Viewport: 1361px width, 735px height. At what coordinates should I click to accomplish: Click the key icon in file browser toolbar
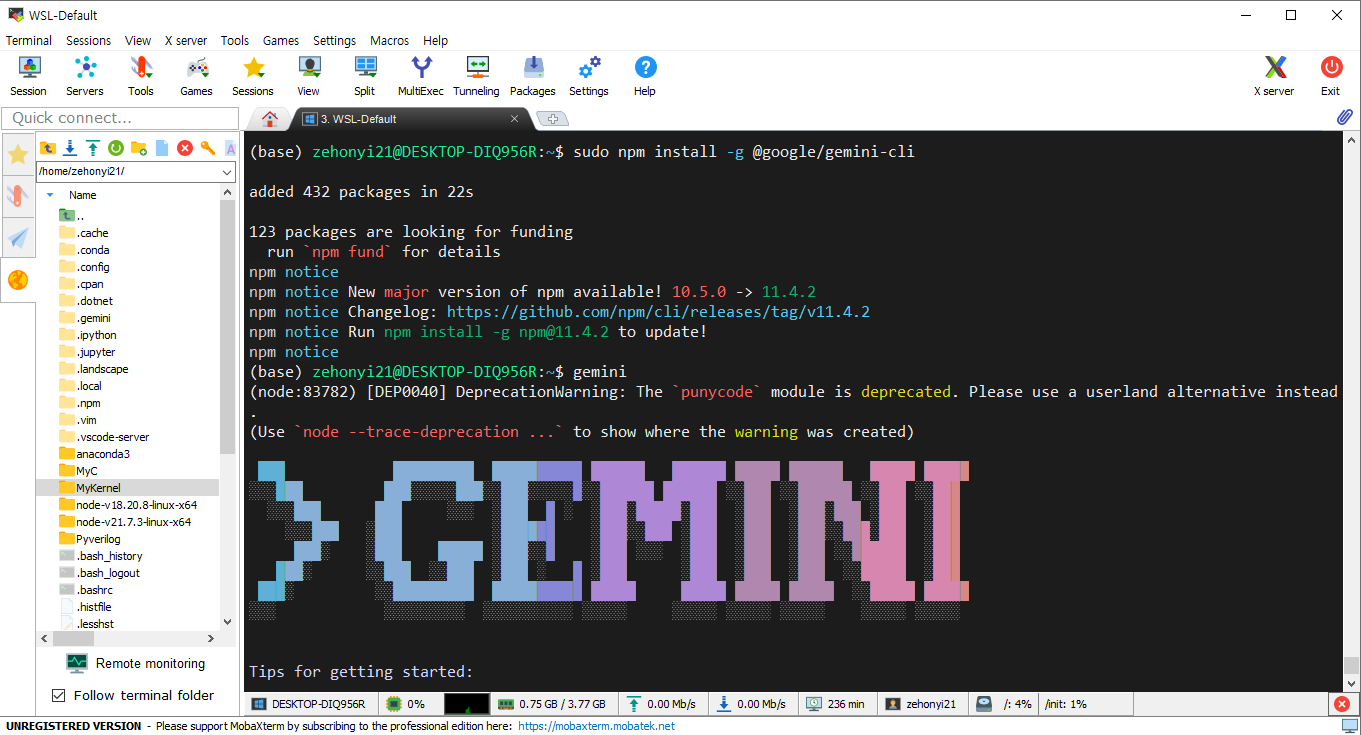pos(208,148)
